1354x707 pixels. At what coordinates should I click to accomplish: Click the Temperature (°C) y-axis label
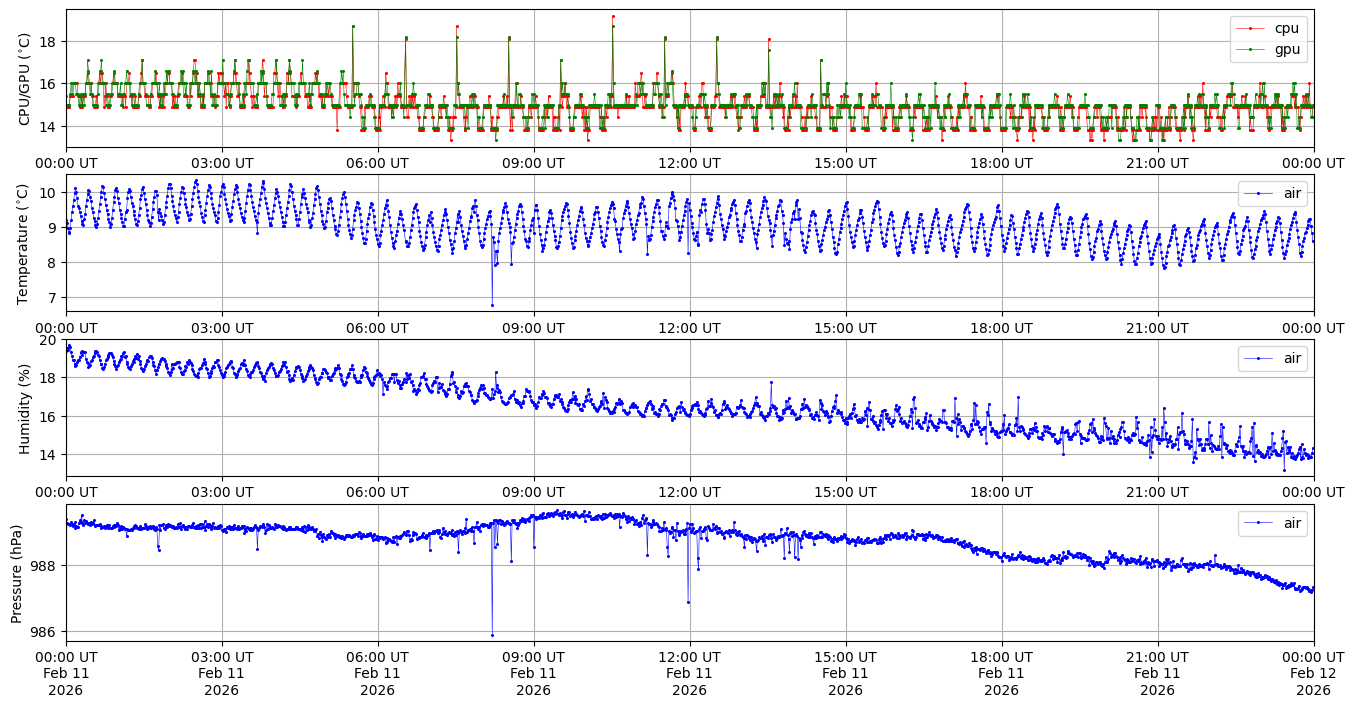[25, 243]
